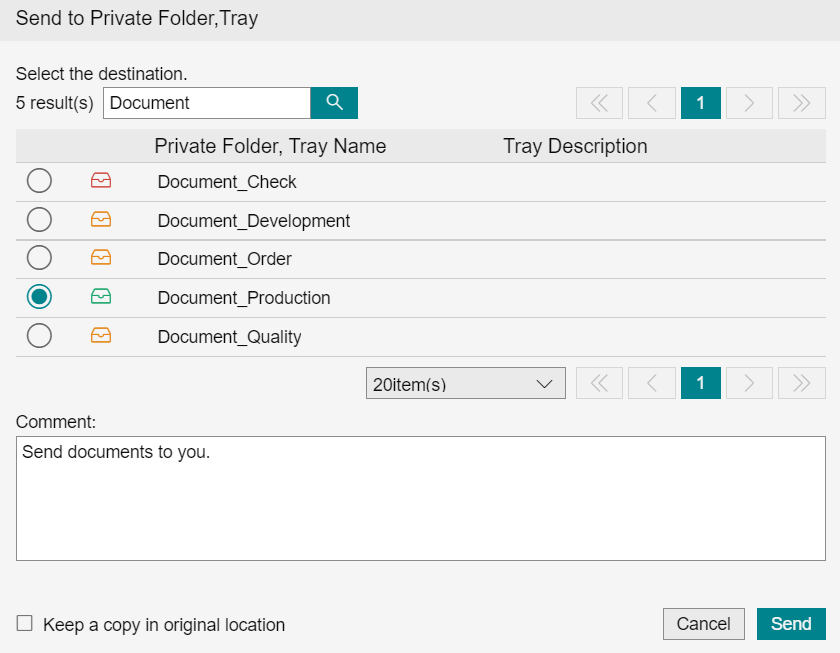Cancel the send dialog

click(x=703, y=624)
